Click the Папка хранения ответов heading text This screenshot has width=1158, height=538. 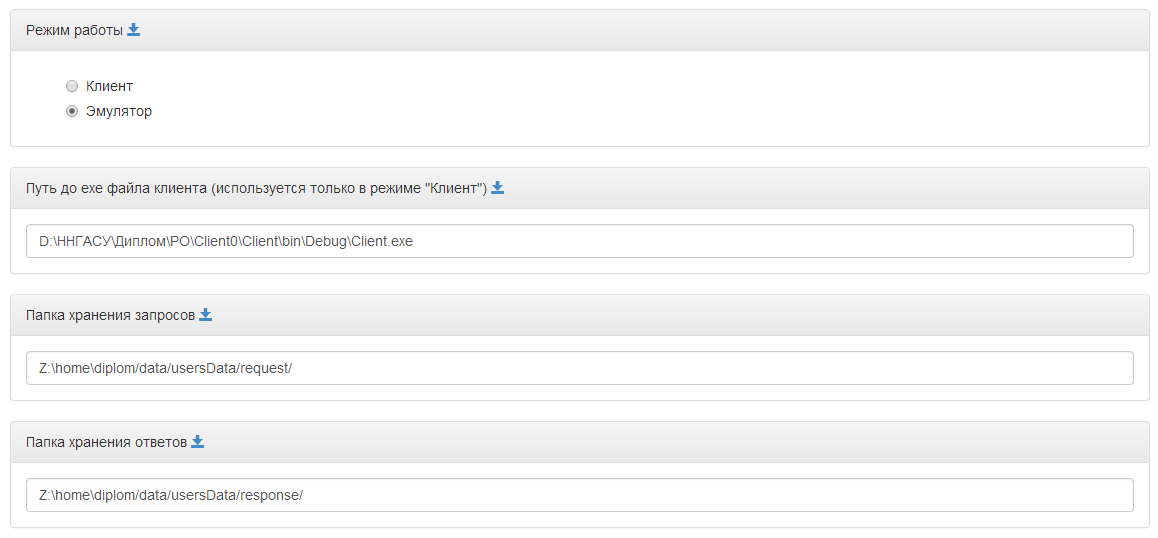[x=106, y=443]
